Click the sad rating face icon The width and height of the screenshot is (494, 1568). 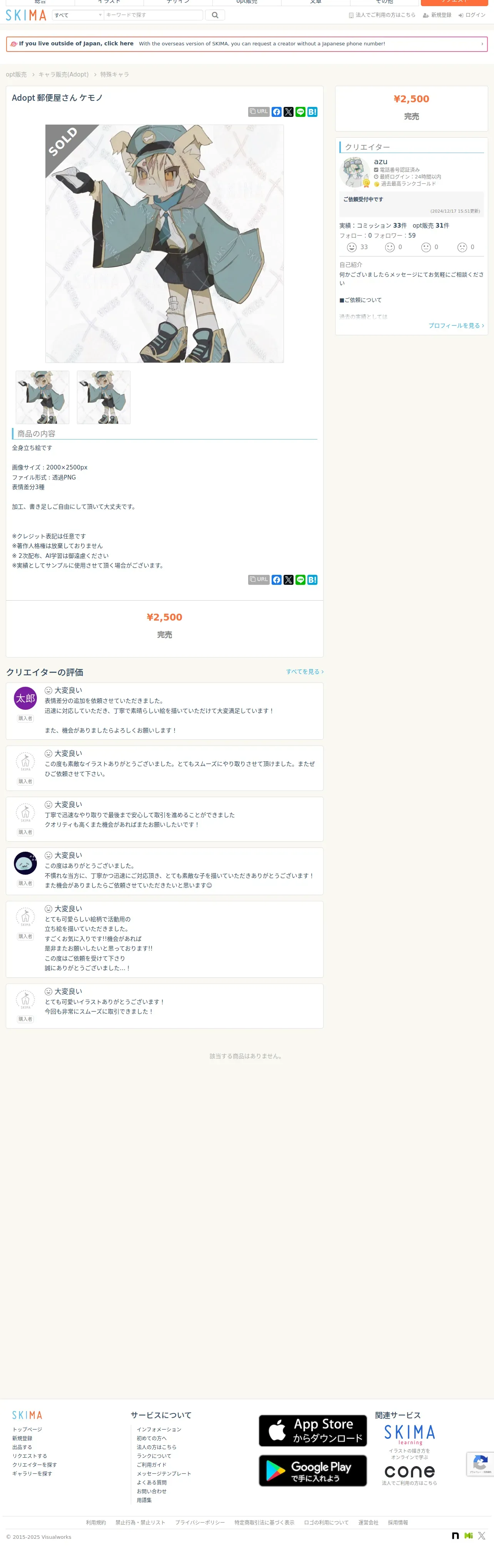[462, 247]
